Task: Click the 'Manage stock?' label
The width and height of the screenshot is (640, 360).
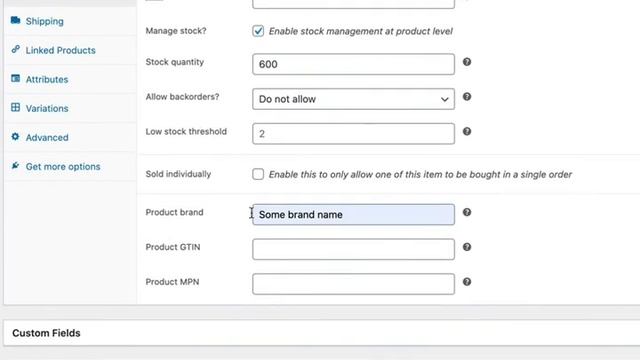Action: [x=176, y=31]
